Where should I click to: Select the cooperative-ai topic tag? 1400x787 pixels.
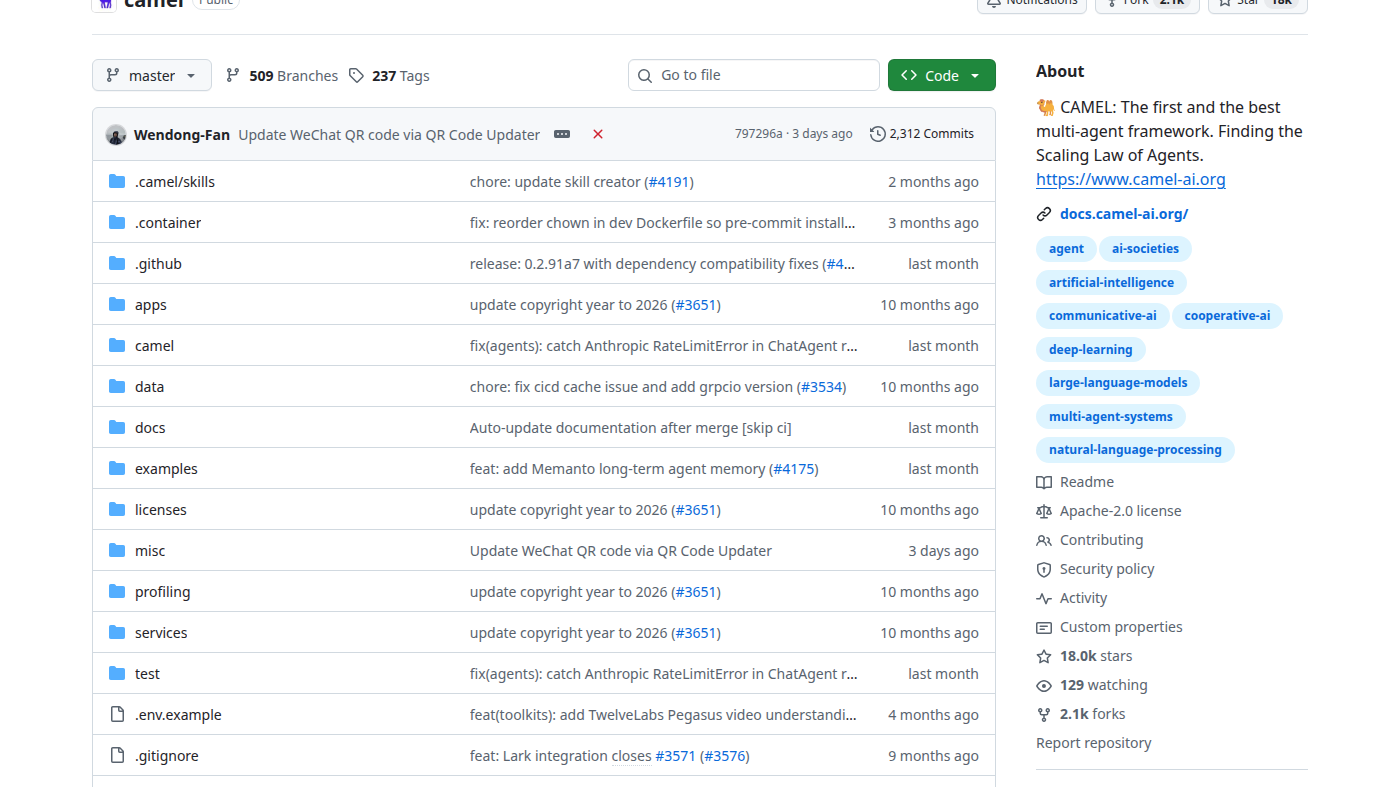1227,316
